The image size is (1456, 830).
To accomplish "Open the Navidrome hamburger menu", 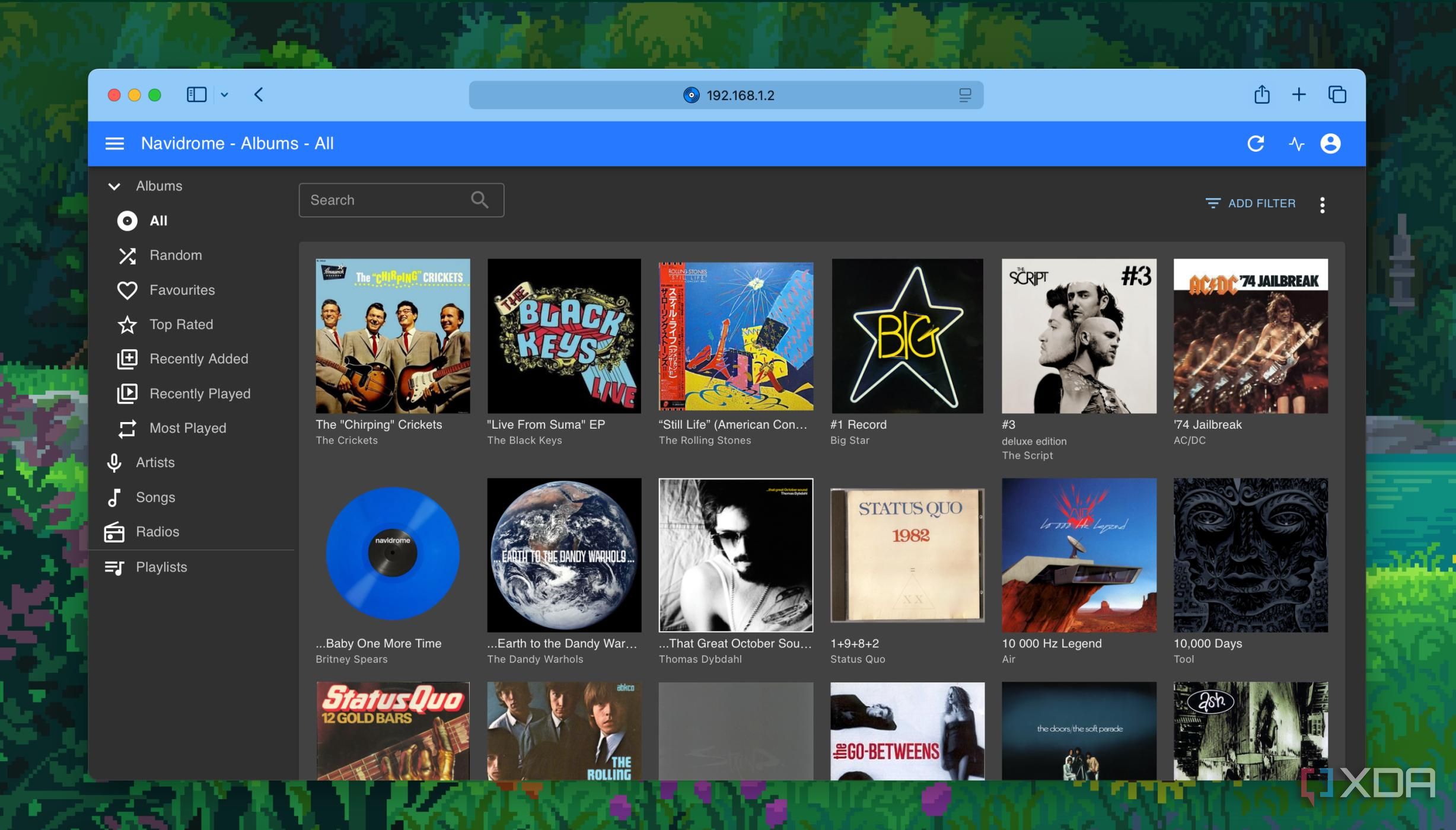I will (114, 143).
